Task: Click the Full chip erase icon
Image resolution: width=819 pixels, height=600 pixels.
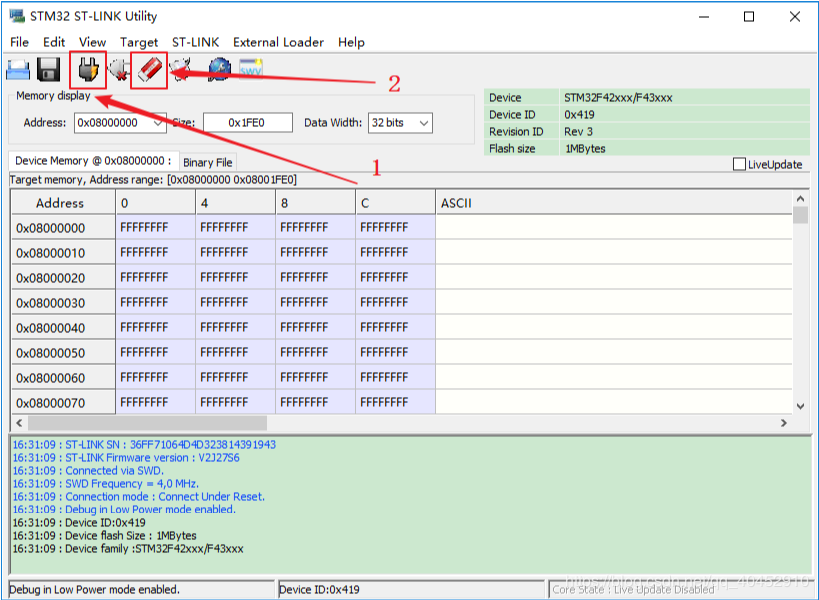Action: (x=149, y=70)
